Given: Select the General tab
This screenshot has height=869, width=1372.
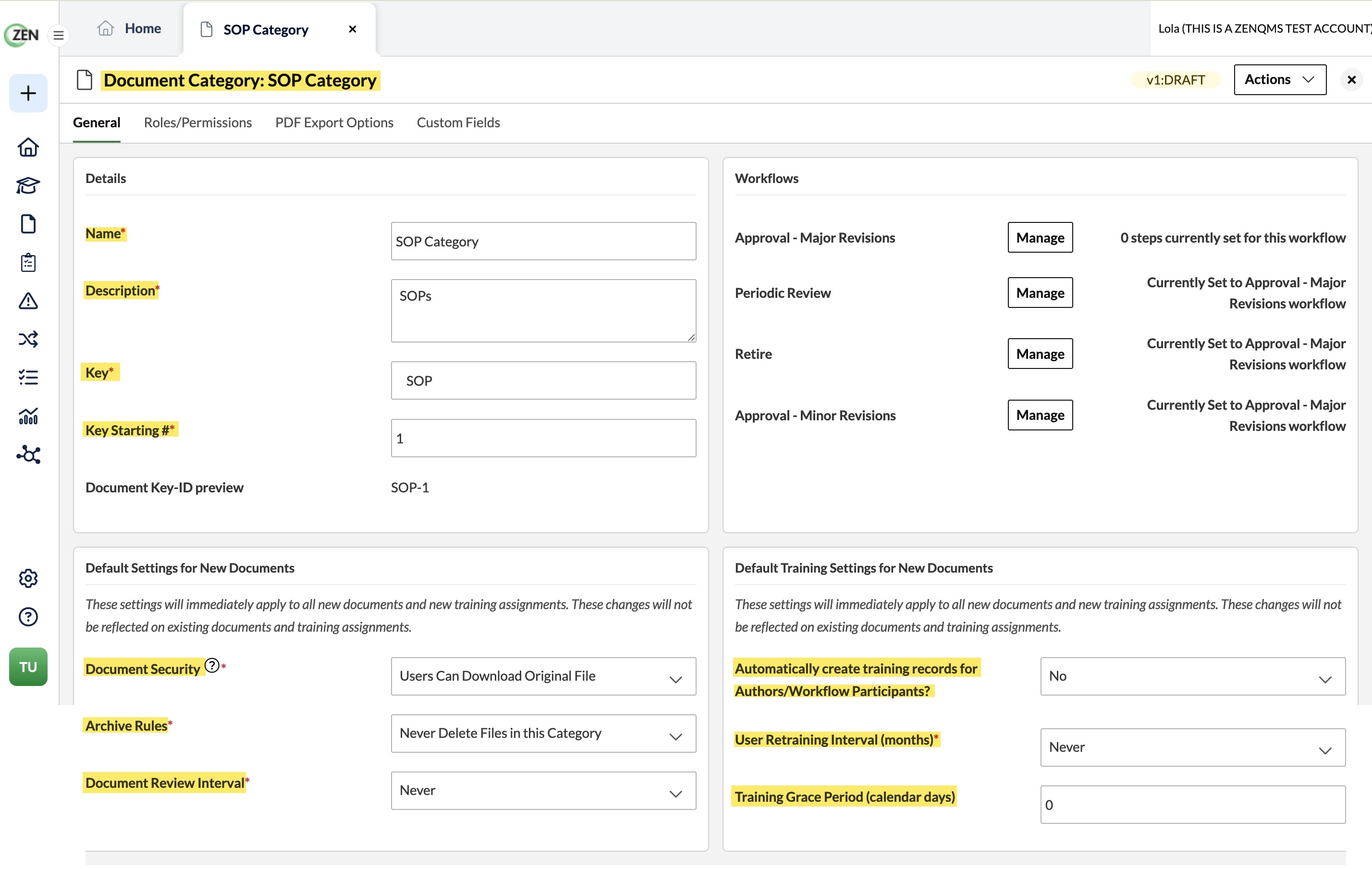Looking at the screenshot, I should 97,122.
